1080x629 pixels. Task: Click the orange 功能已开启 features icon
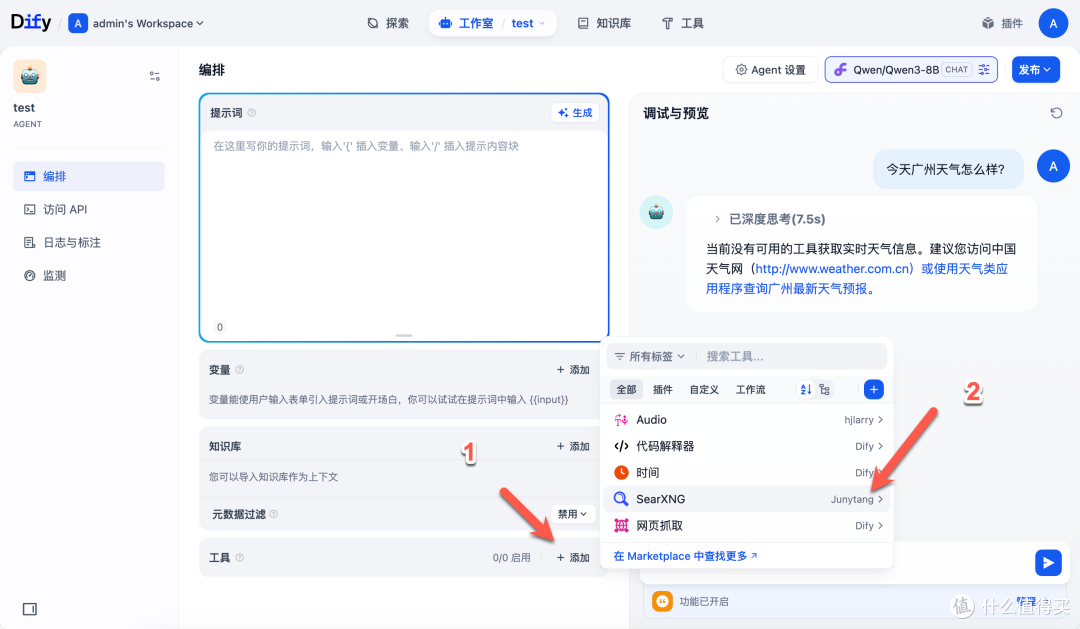(662, 601)
